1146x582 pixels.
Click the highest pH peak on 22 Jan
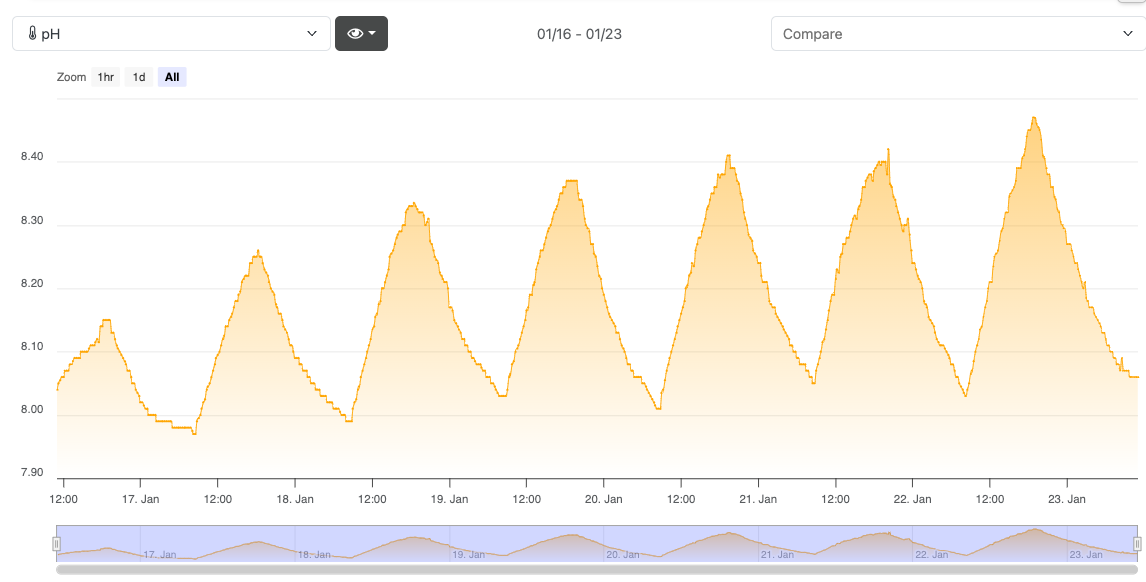click(1033, 118)
